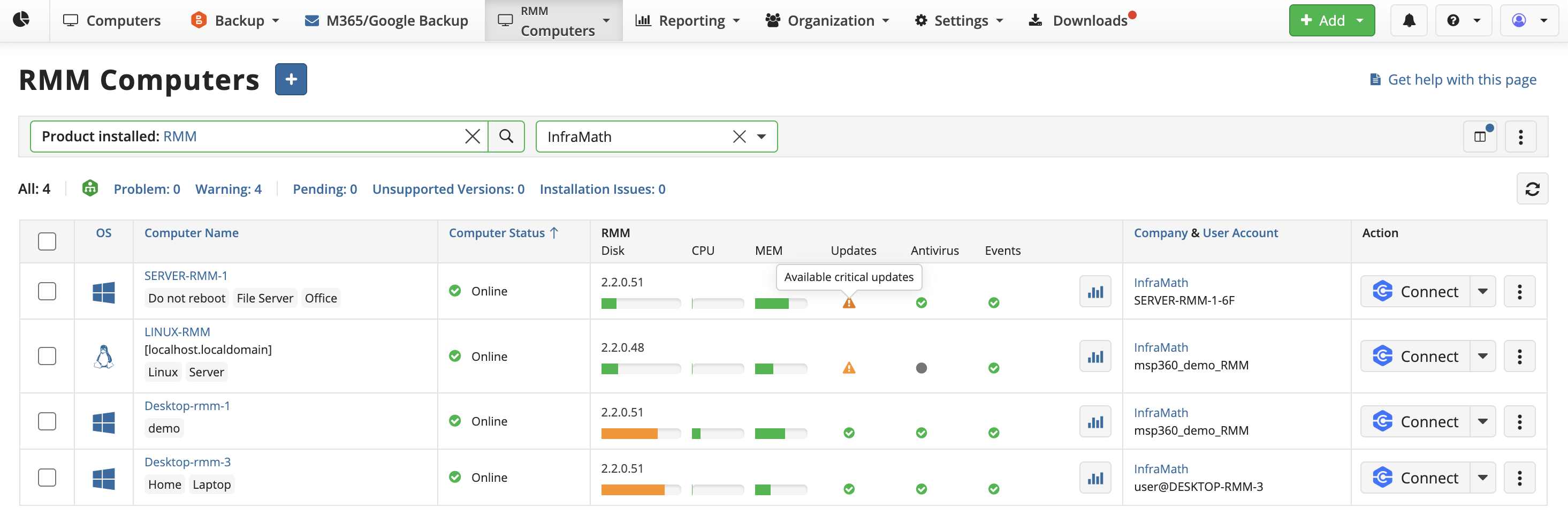The height and width of the screenshot is (530, 1568).
Task: Click the more options icon for Desktop-rmm-3 row
Action: pos(1520,478)
